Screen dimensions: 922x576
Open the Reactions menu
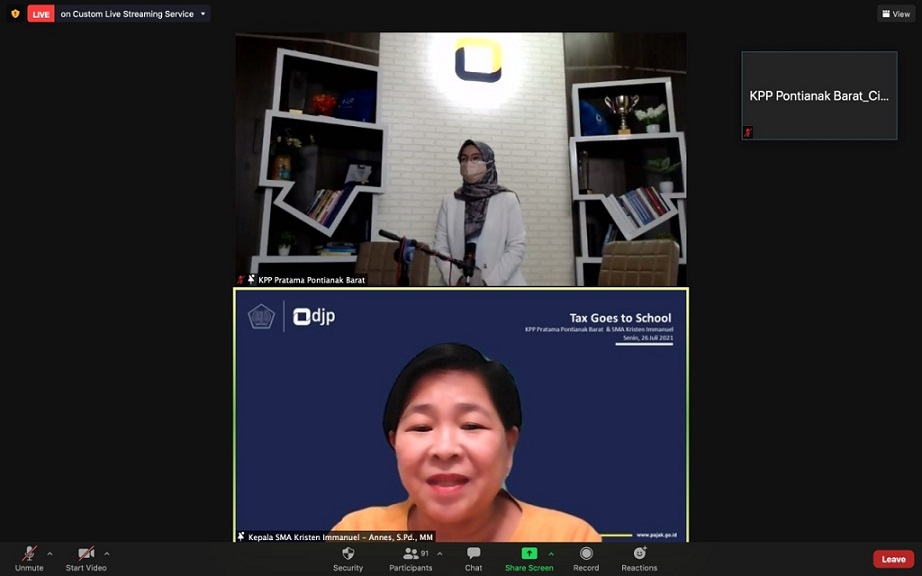pyautogui.click(x=639, y=554)
